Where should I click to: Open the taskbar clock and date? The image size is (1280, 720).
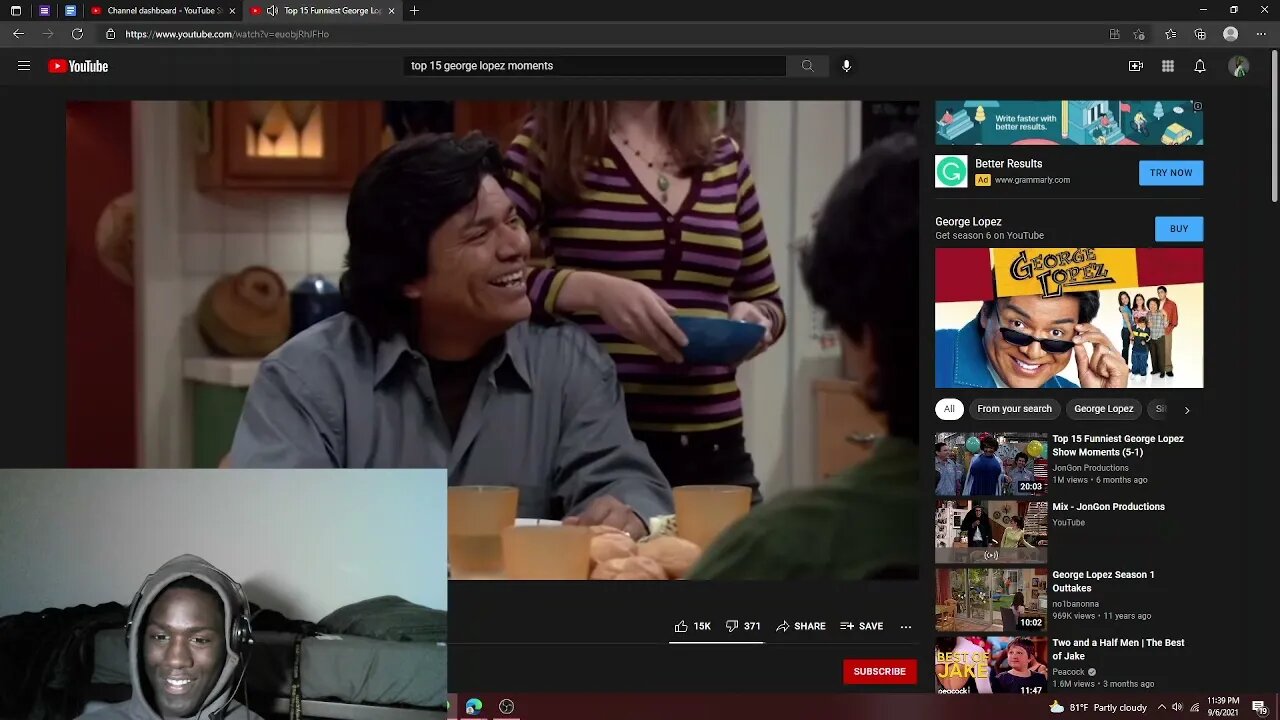[1223, 707]
